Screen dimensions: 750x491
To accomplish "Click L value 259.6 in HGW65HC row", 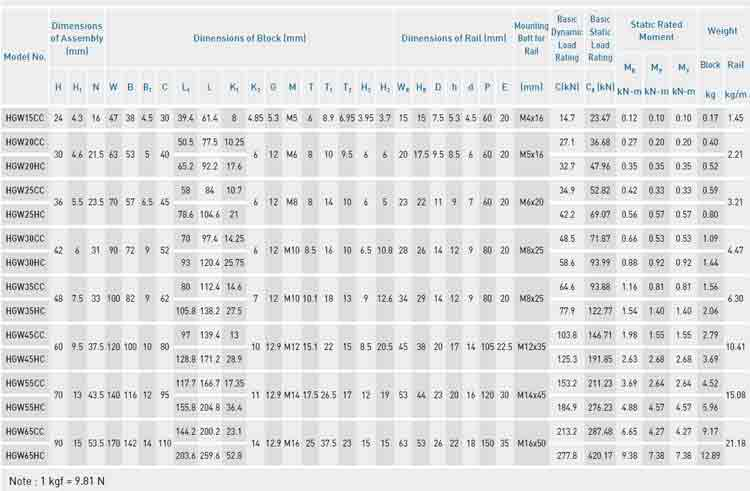I will coord(210,456).
